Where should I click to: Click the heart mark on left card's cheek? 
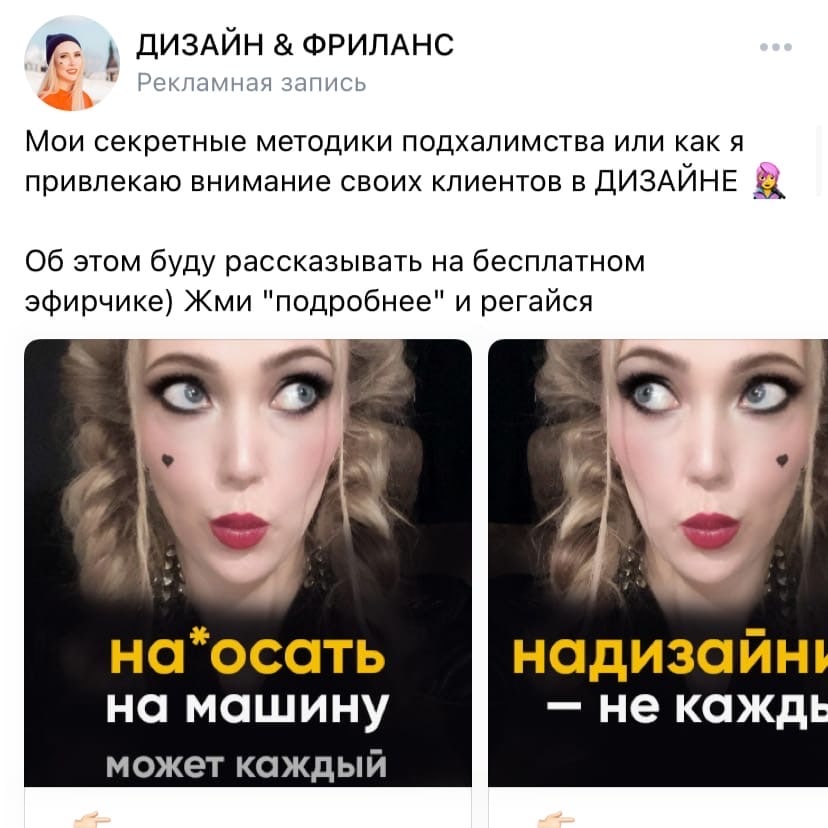[167, 460]
